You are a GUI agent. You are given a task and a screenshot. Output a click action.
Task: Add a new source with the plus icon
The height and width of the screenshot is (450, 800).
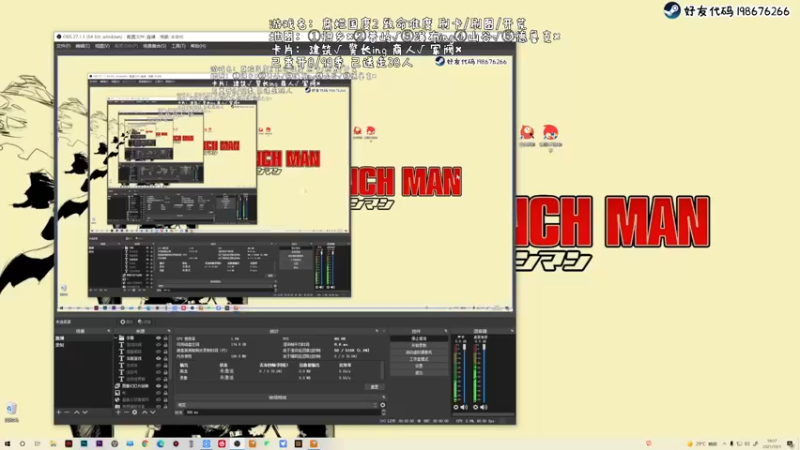click(x=118, y=412)
